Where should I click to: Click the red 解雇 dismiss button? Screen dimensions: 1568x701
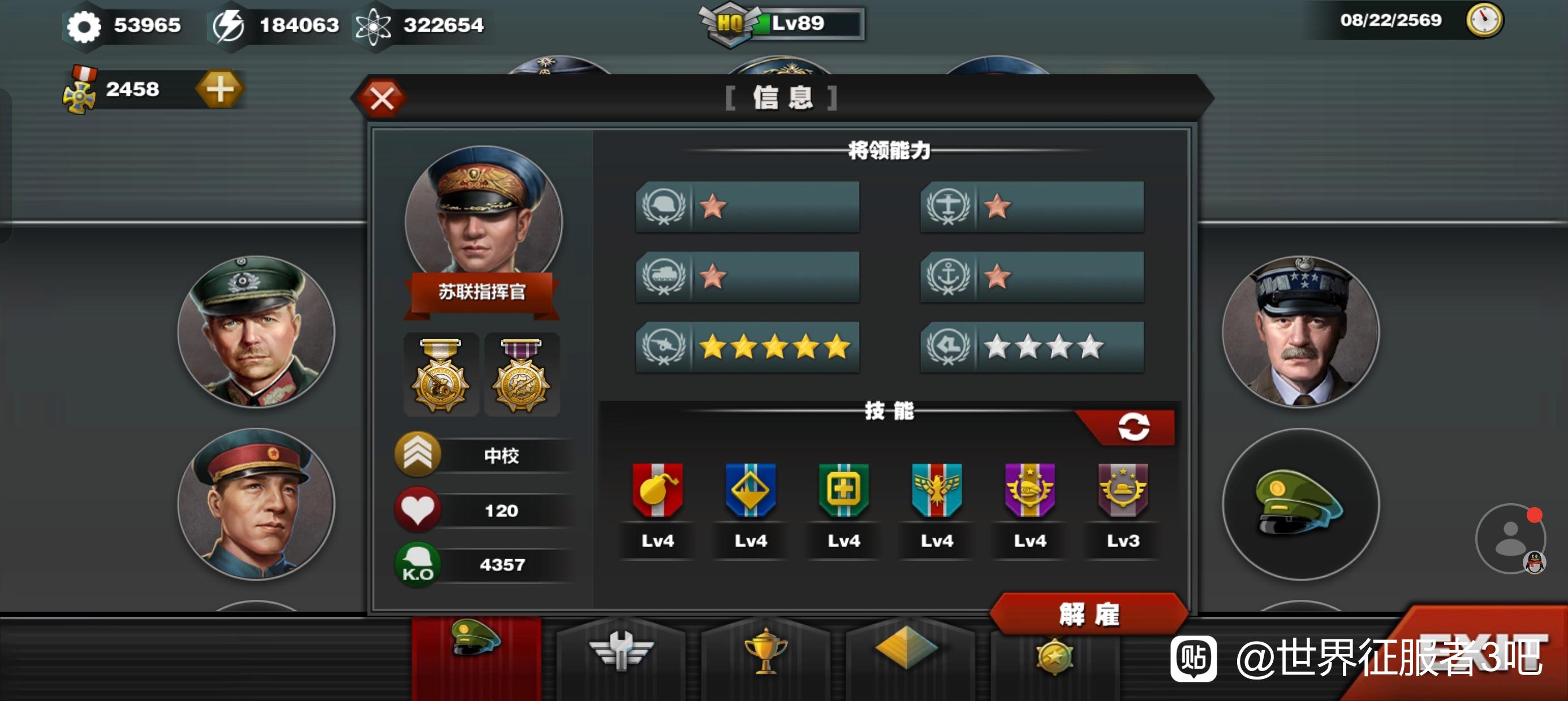click(x=1089, y=614)
